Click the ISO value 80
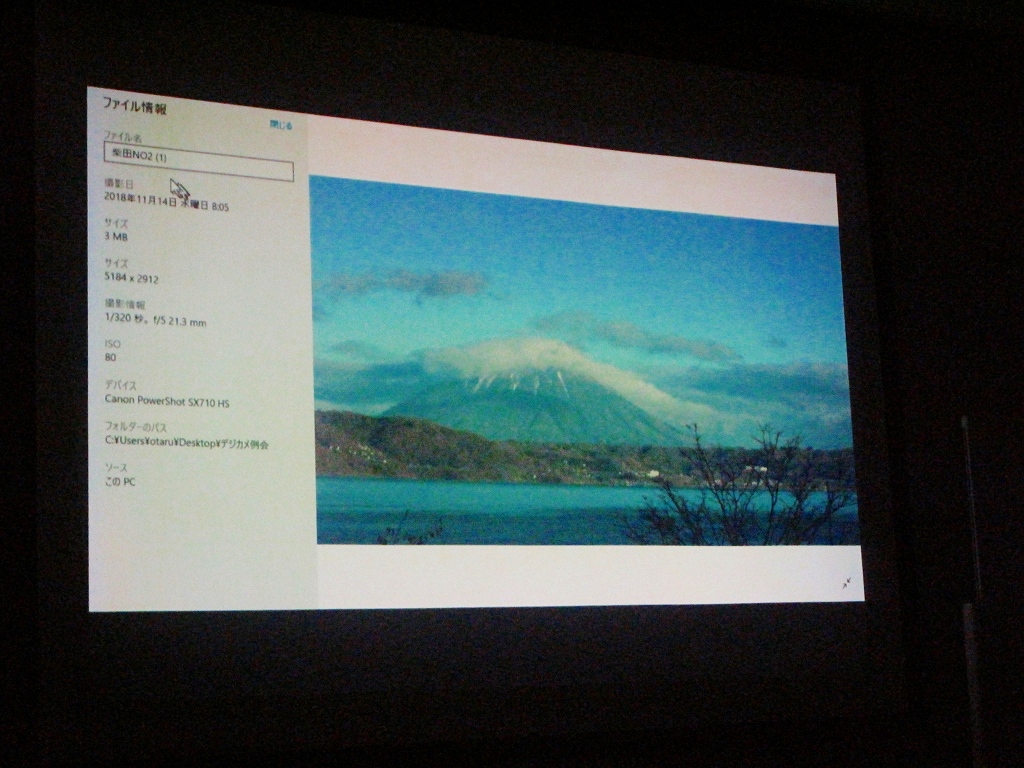This screenshot has width=1024, height=768. (110, 357)
